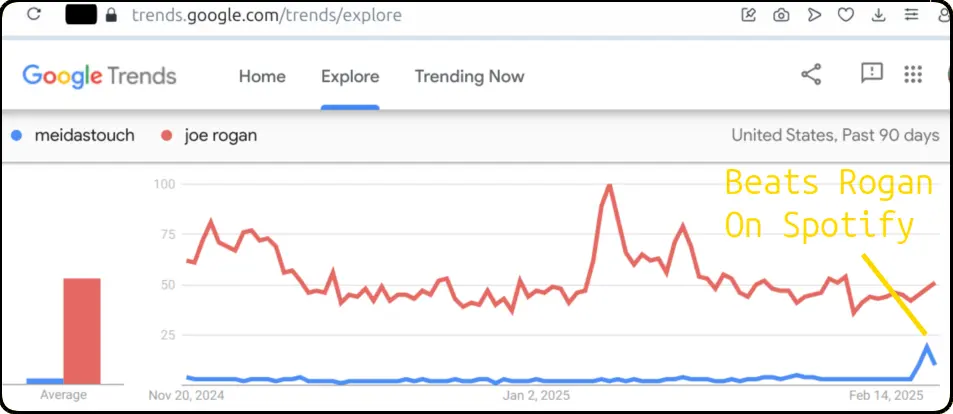Open browser settings sliders icon

click(911, 15)
